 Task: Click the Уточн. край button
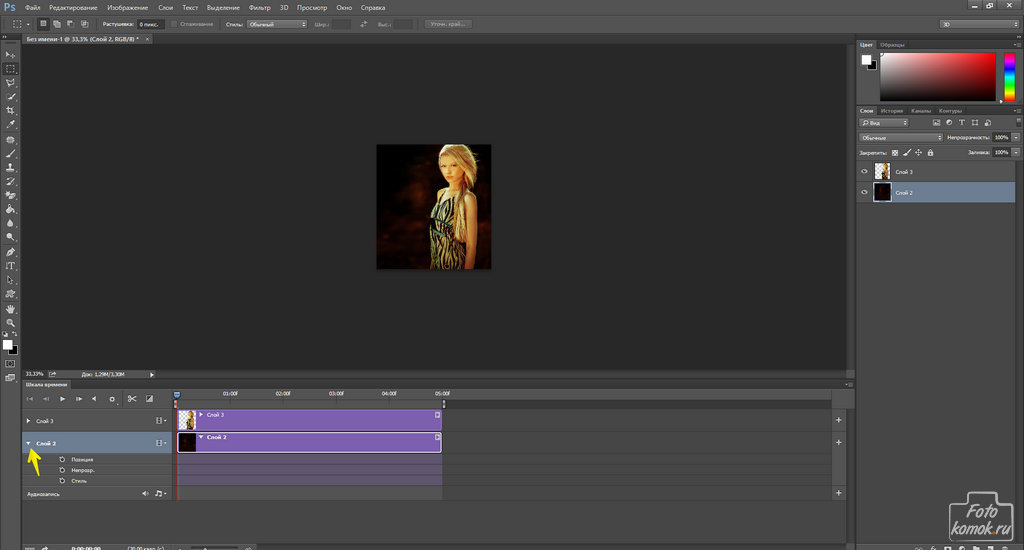coord(450,23)
